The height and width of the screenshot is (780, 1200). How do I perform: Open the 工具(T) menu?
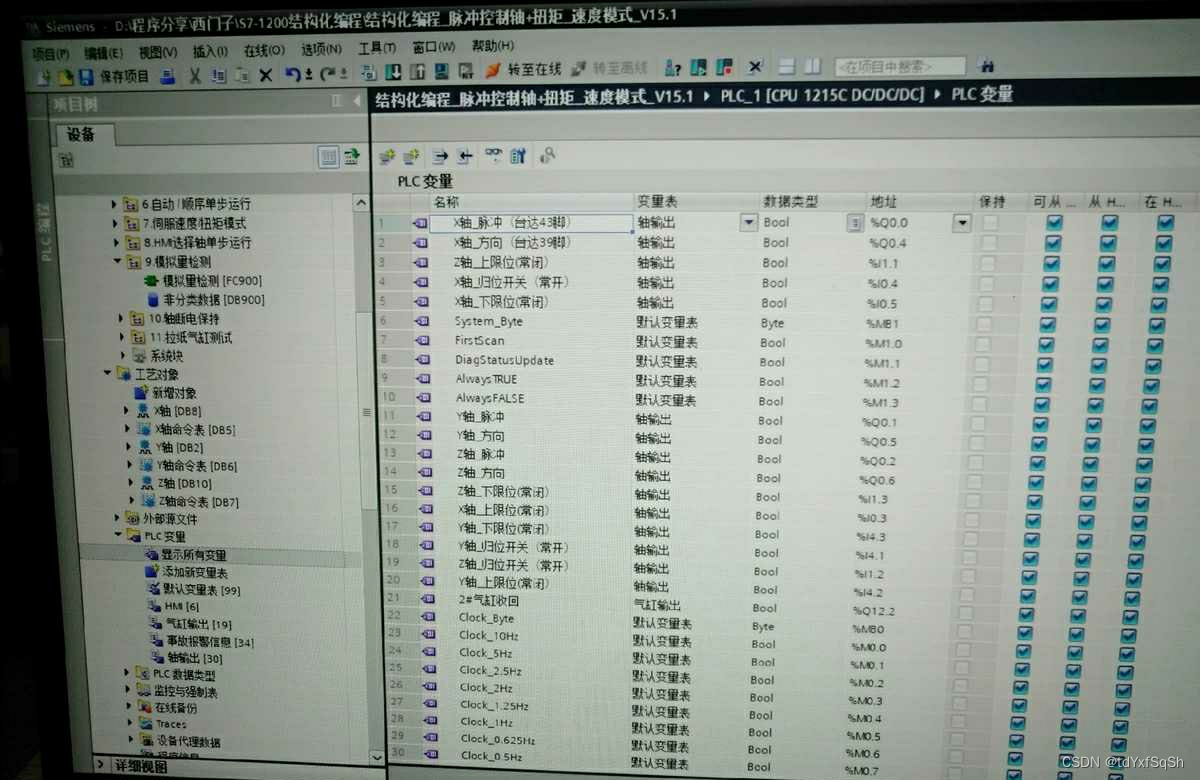[x=377, y=48]
